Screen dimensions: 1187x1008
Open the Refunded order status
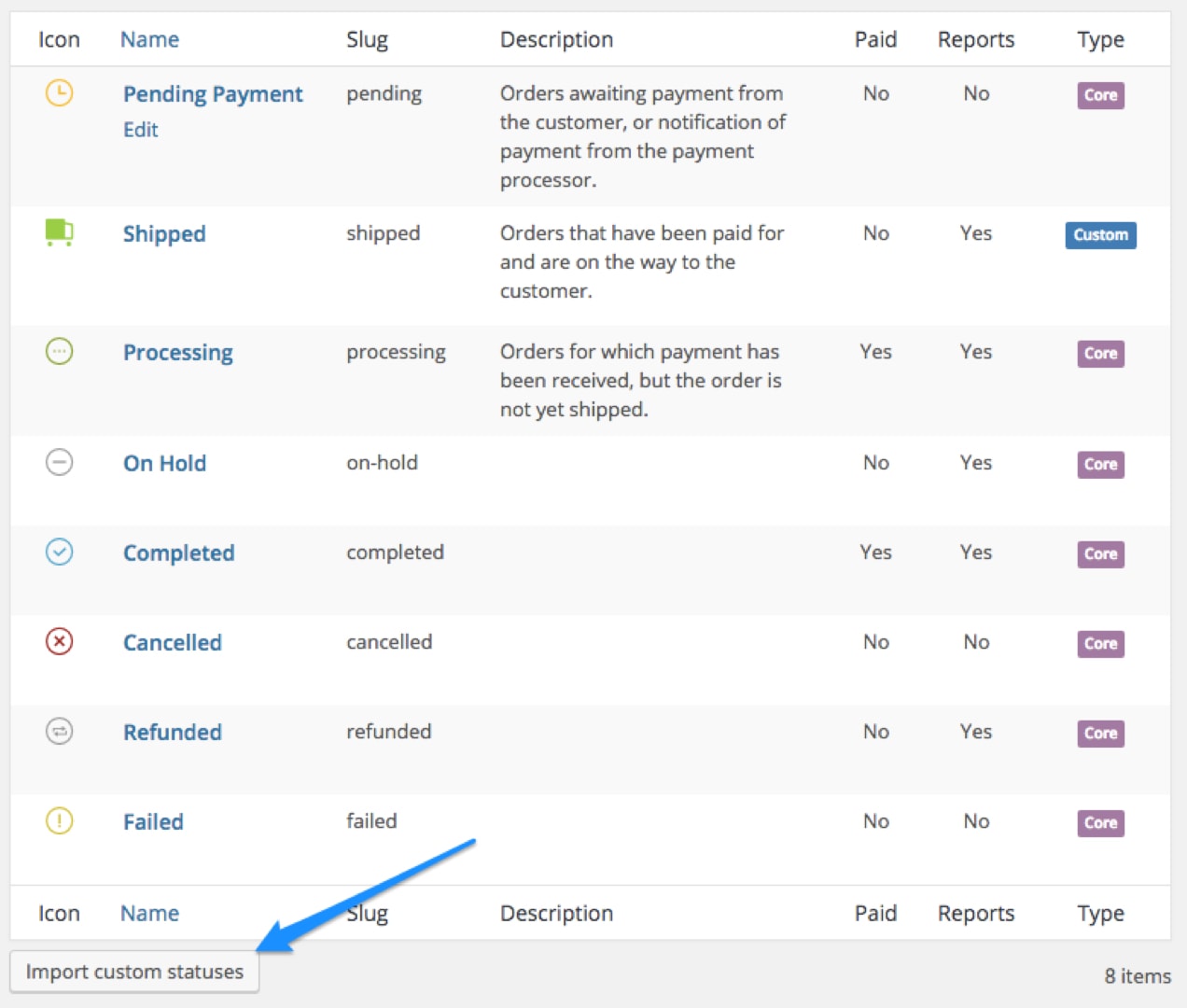click(x=173, y=733)
